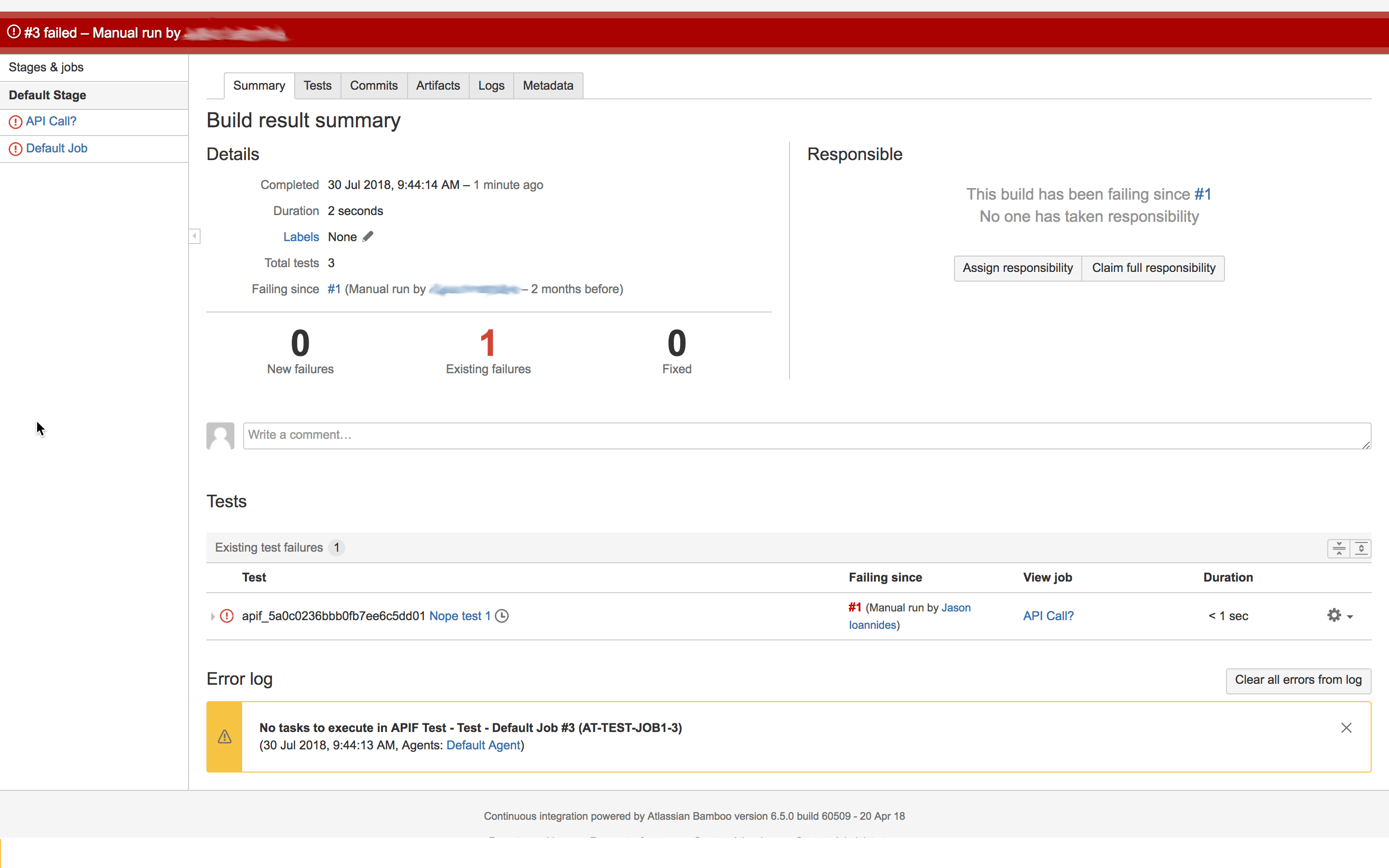The image size is (1389, 868).
Task: Click the clock history icon beside Nope test 1
Action: (502, 616)
